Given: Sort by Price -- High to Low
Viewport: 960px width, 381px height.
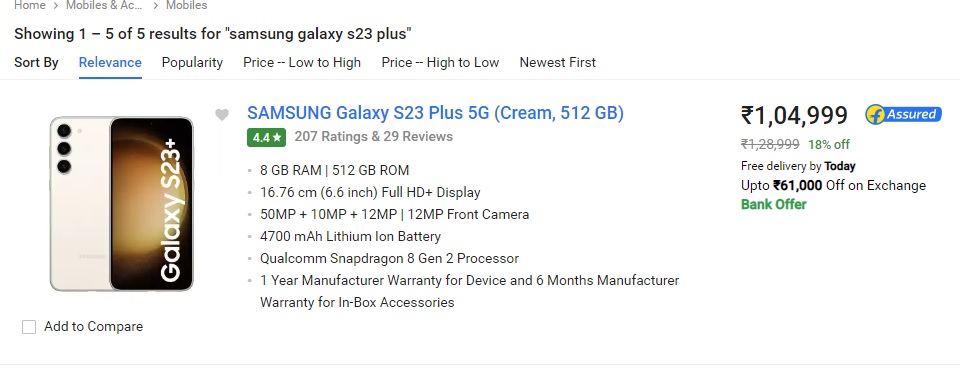Looking at the screenshot, I should coord(440,62).
